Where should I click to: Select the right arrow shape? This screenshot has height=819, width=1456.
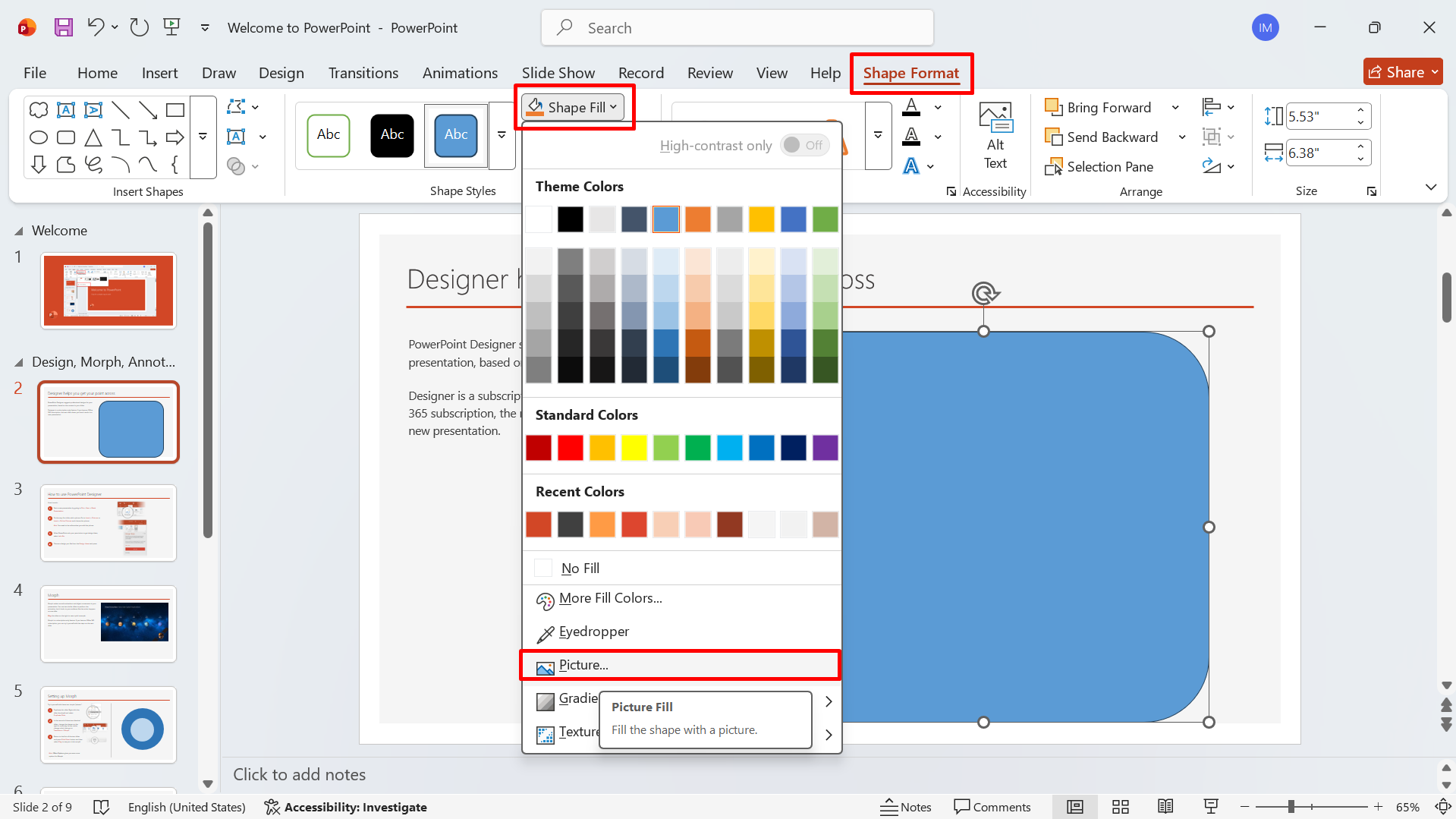[175, 137]
